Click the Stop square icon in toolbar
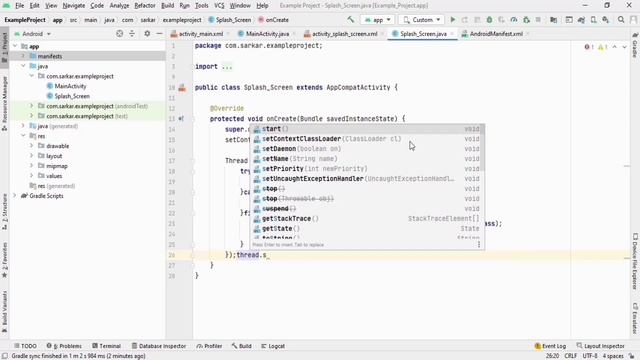This screenshot has height=360, width=640. (x=538, y=20)
